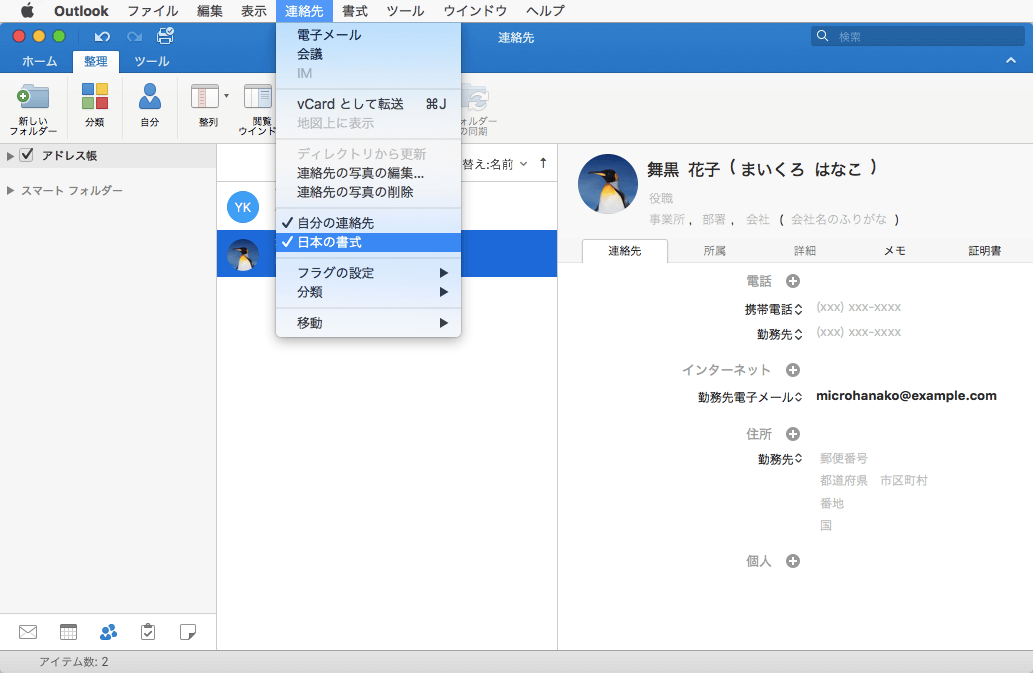This screenshot has height=673, width=1033.
Task: Click the Print icon in title bar
Action: 165,36
